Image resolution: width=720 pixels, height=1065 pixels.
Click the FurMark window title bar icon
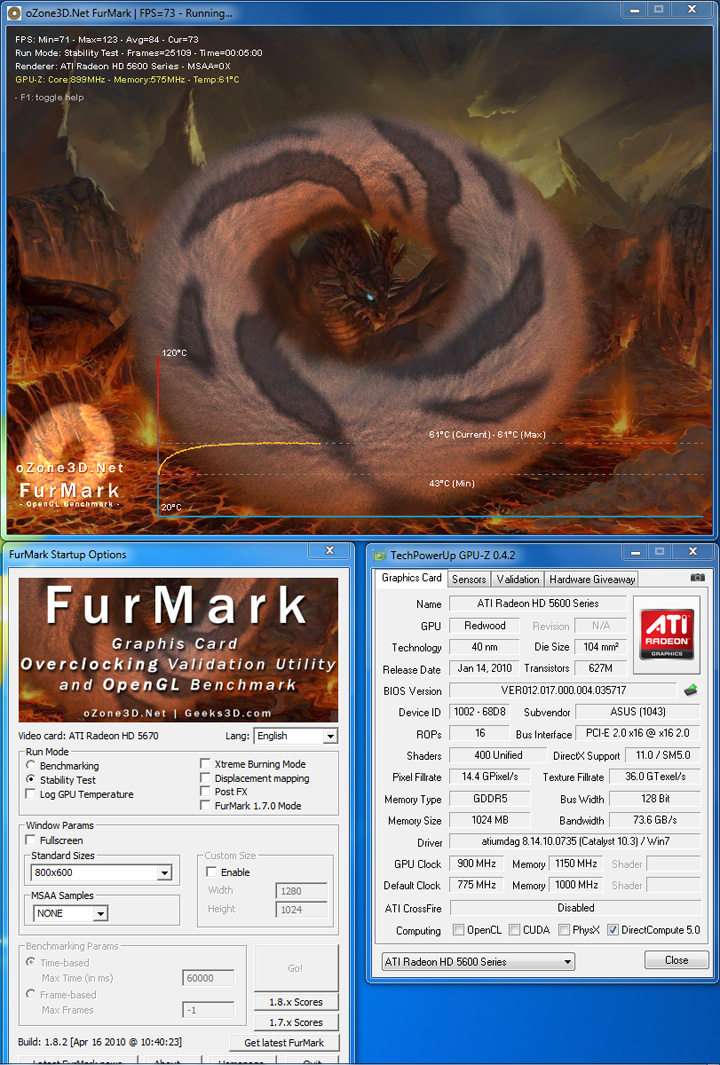[x=14, y=13]
